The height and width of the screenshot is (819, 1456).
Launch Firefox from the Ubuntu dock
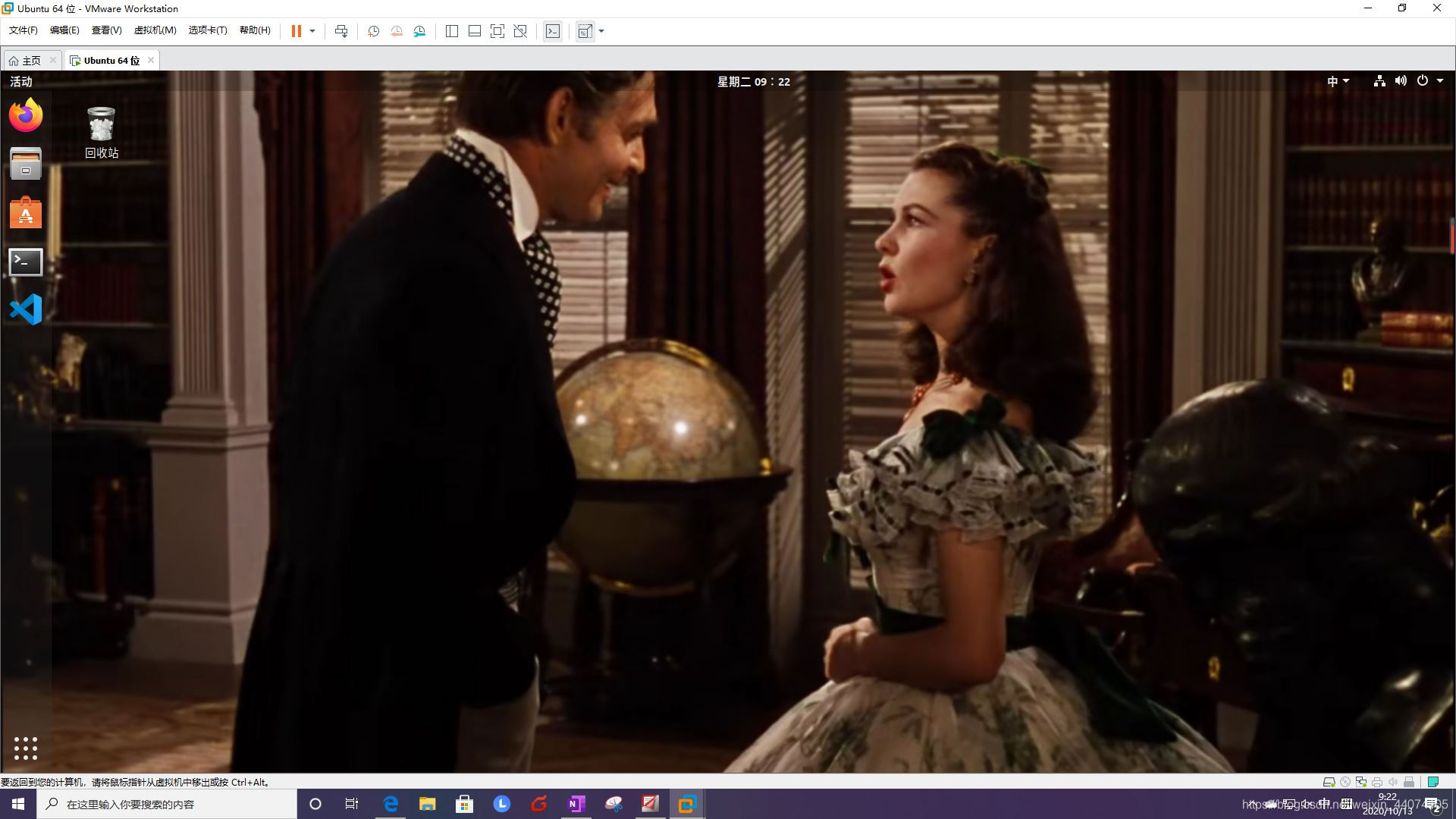click(26, 115)
